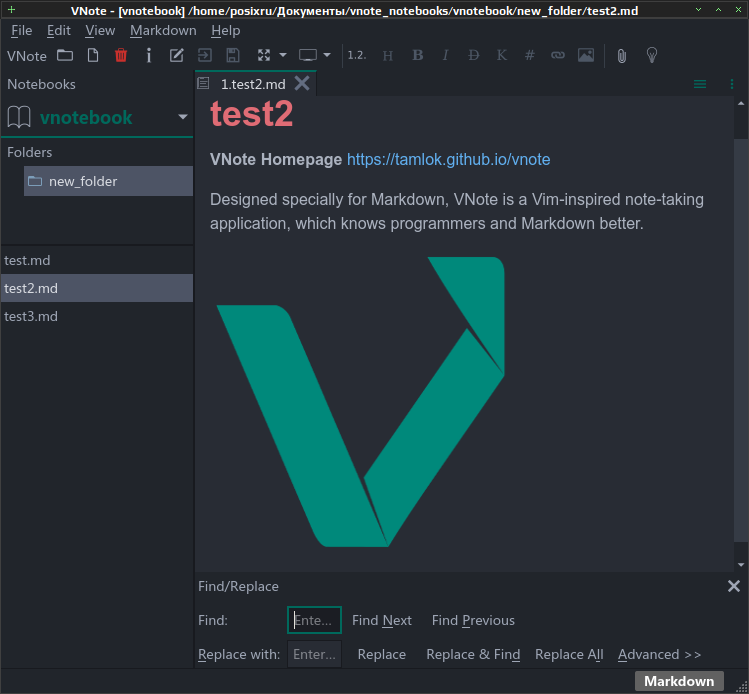
Task: Click the inline code K icon
Action: click(502, 55)
